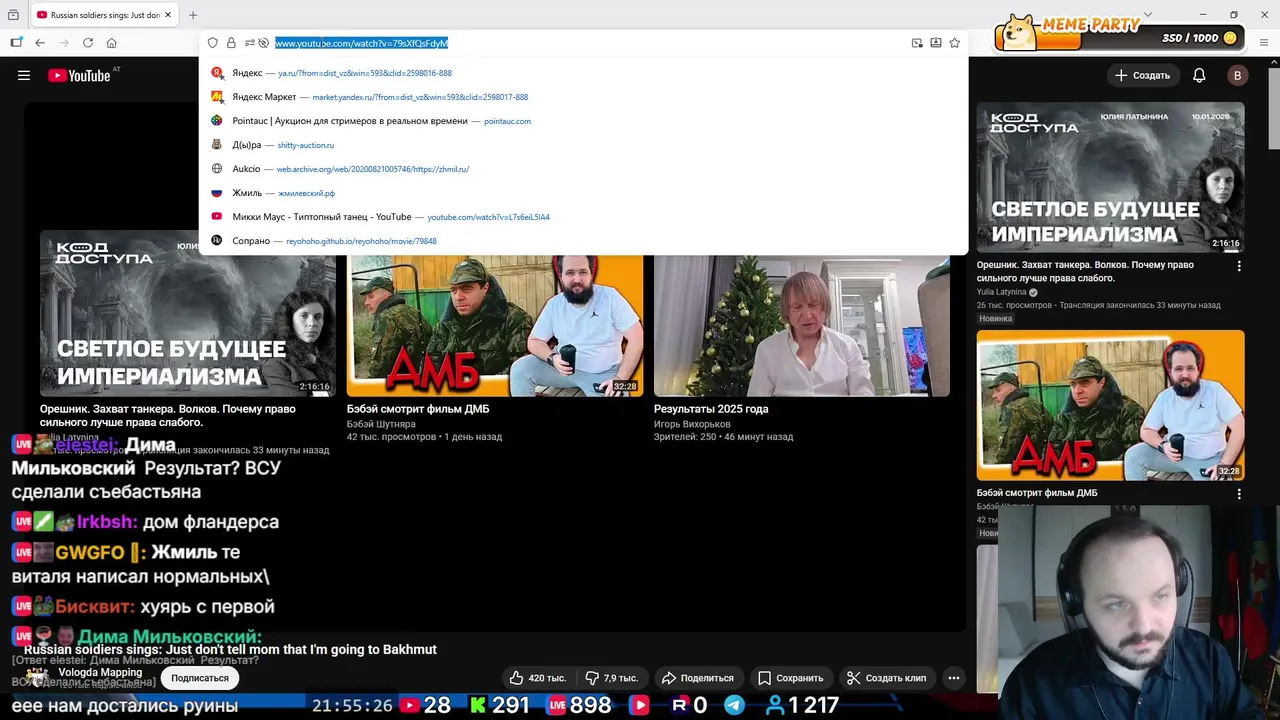The width and height of the screenshot is (1280, 720).
Task: Open the Firefox application menu
Action: (1264, 43)
